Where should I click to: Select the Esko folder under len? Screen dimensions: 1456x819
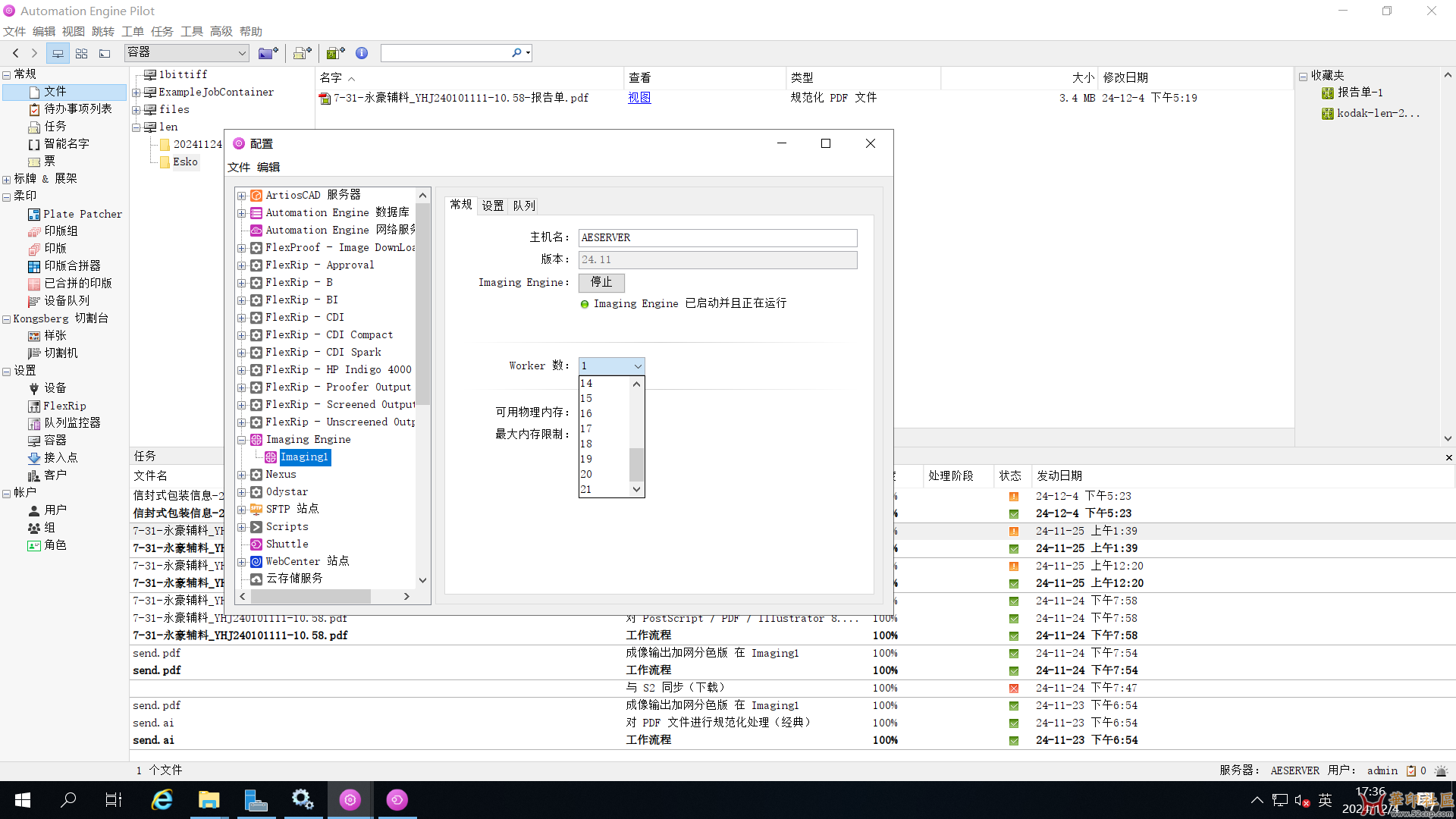pyautogui.click(x=185, y=162)
